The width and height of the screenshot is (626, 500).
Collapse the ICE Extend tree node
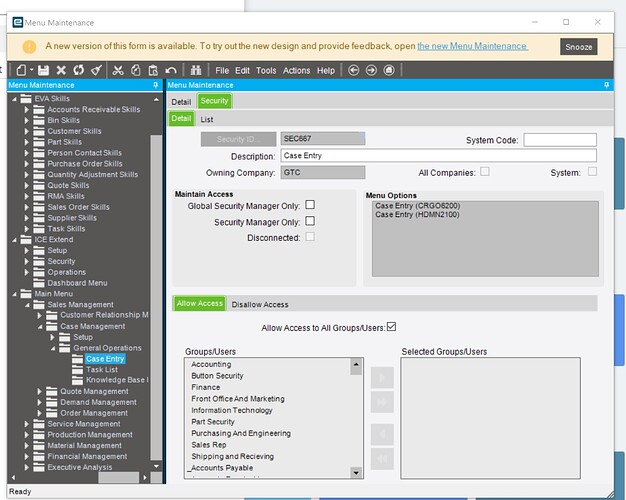coord(15,240)
